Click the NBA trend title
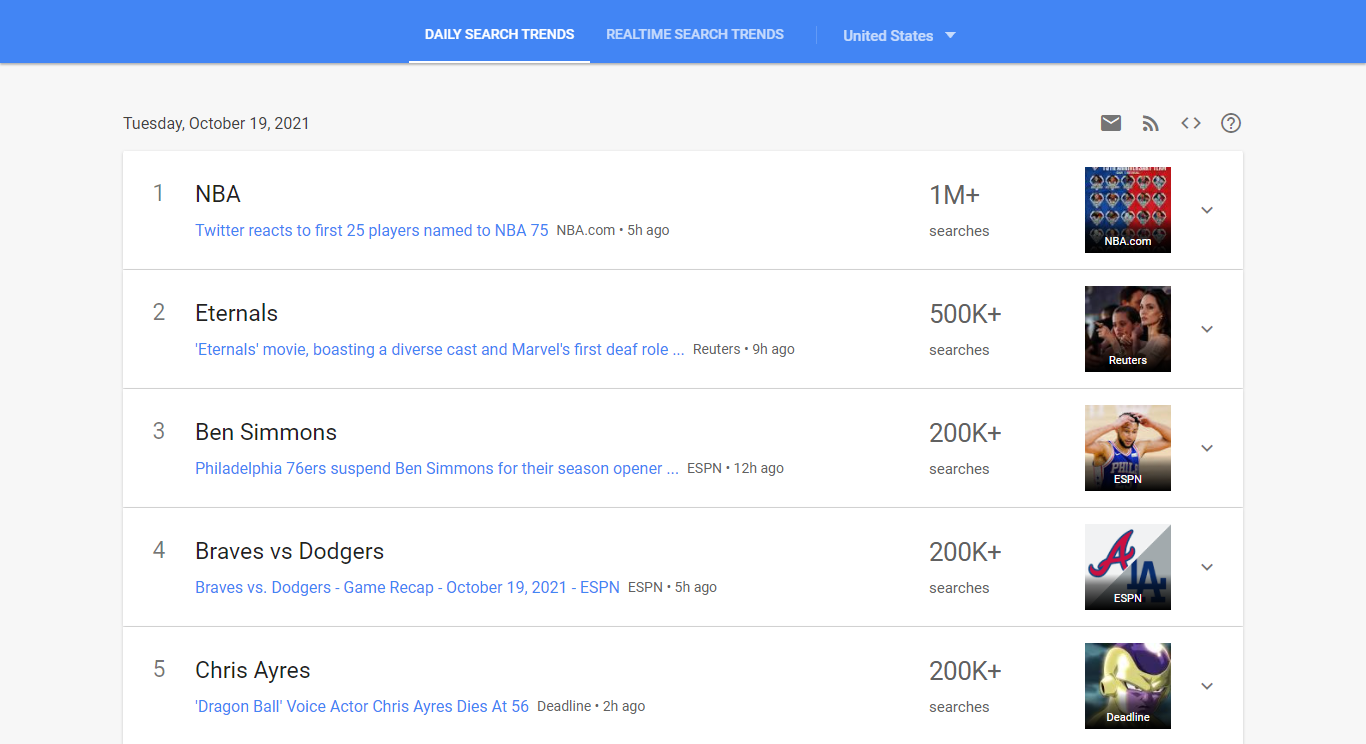1366x744 pixels. click(x=218, y=194)
